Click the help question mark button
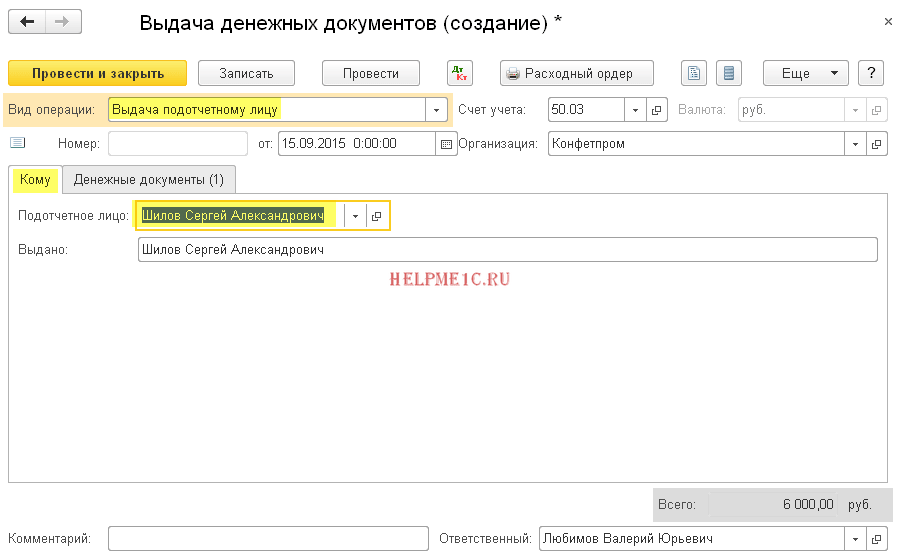 (872, 73)
